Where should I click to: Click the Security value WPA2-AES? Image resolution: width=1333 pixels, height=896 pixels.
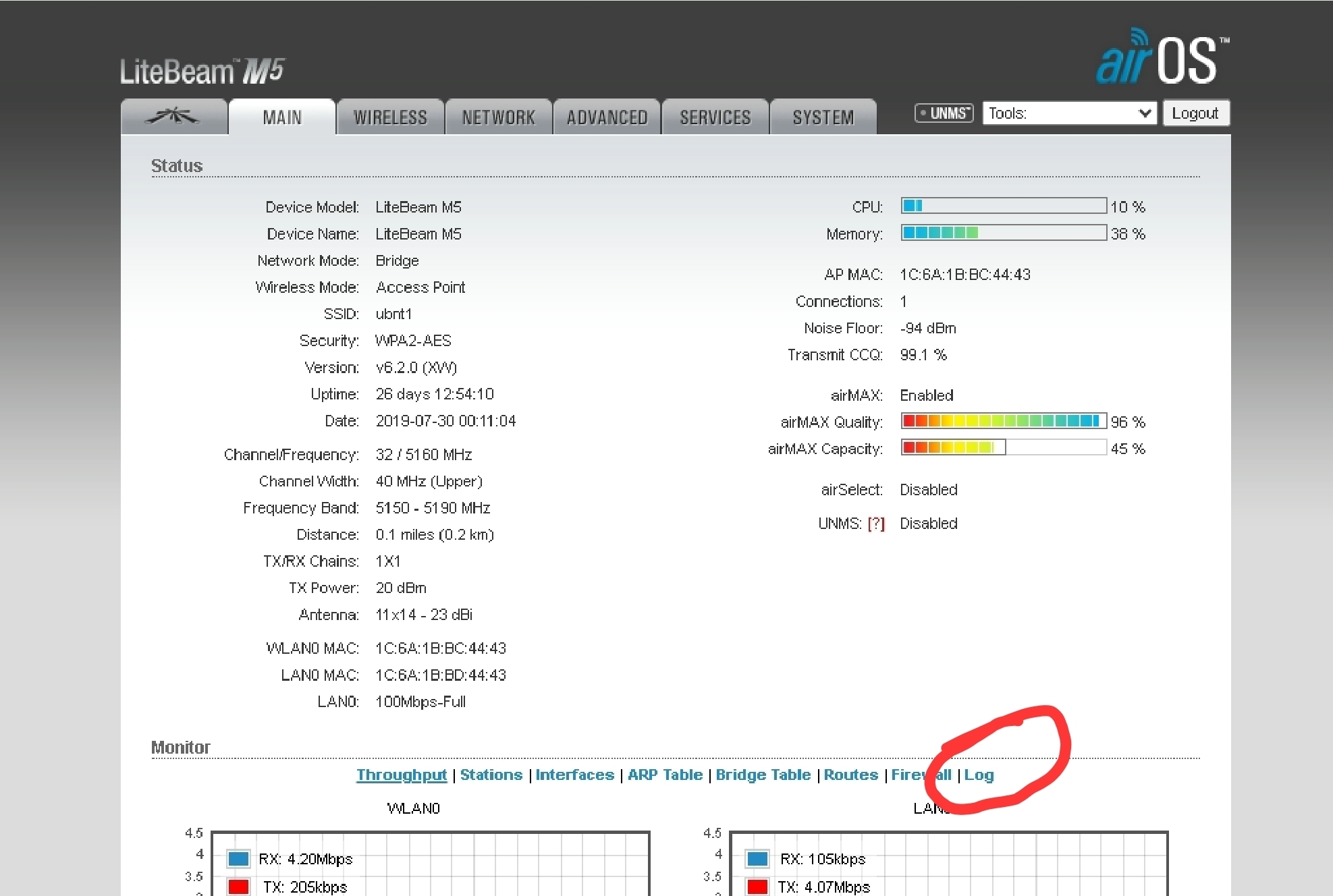coord(413,341)
